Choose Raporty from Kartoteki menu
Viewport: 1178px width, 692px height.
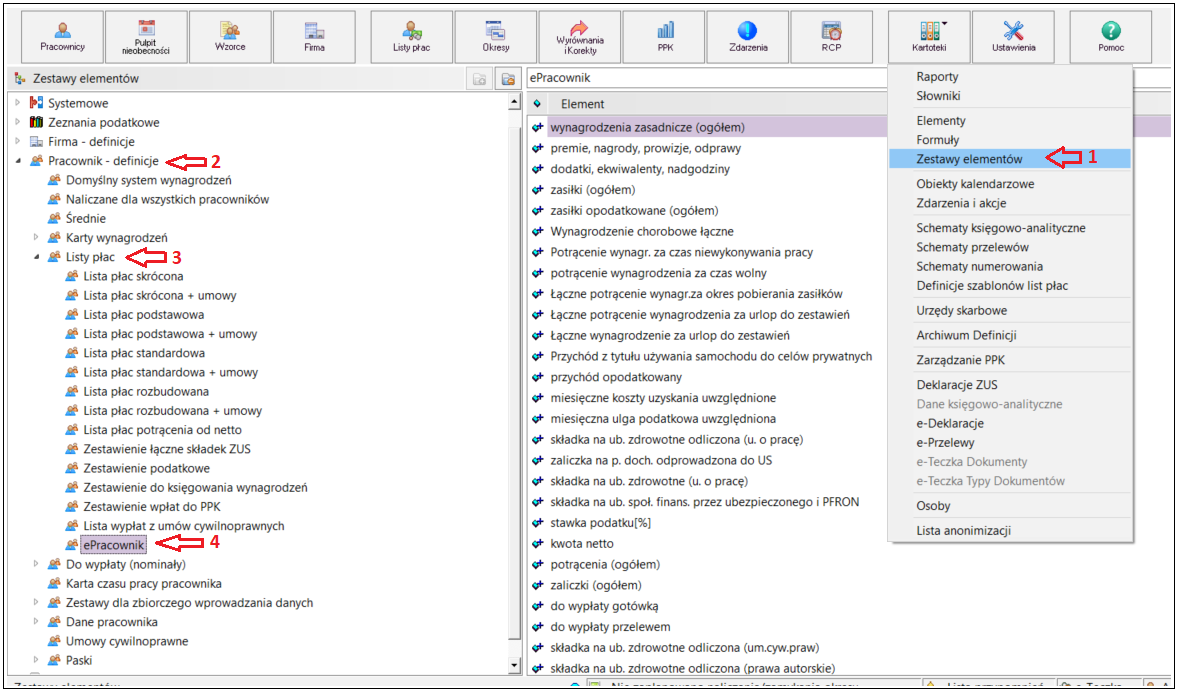pos(937,77)
